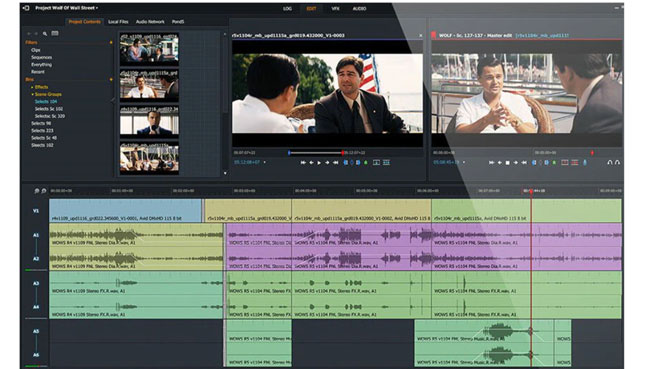Toggle the A1 audio track
650x369 pixels.
(x=36, y=235)
